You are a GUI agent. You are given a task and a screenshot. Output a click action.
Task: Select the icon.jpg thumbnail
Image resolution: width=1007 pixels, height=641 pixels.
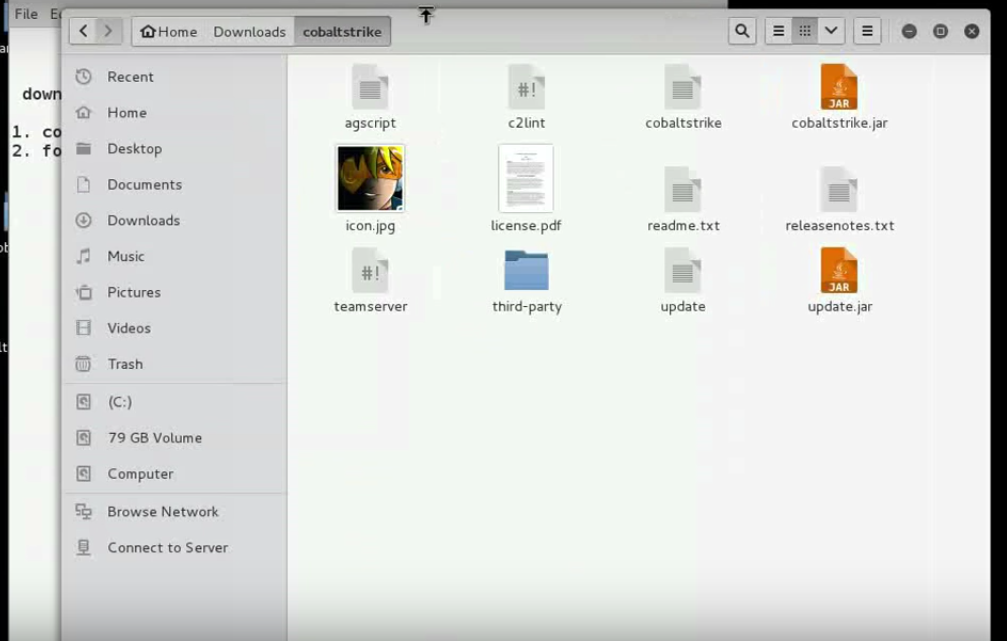(371, 178)
